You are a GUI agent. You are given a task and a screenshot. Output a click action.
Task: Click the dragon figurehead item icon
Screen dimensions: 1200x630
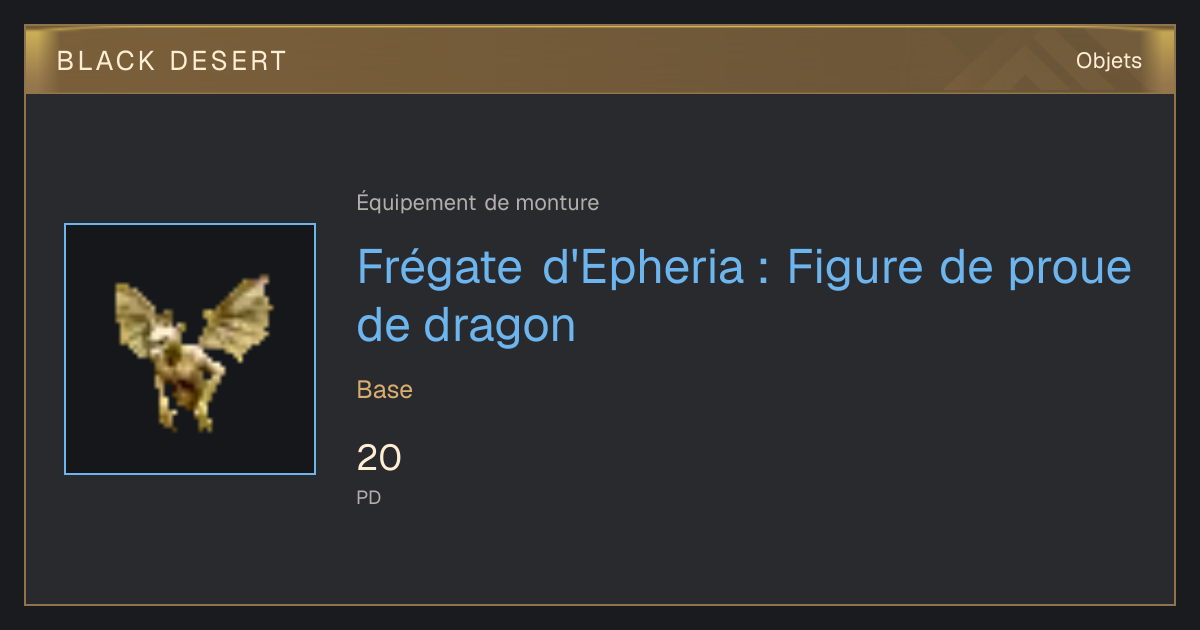click(190, 349)
